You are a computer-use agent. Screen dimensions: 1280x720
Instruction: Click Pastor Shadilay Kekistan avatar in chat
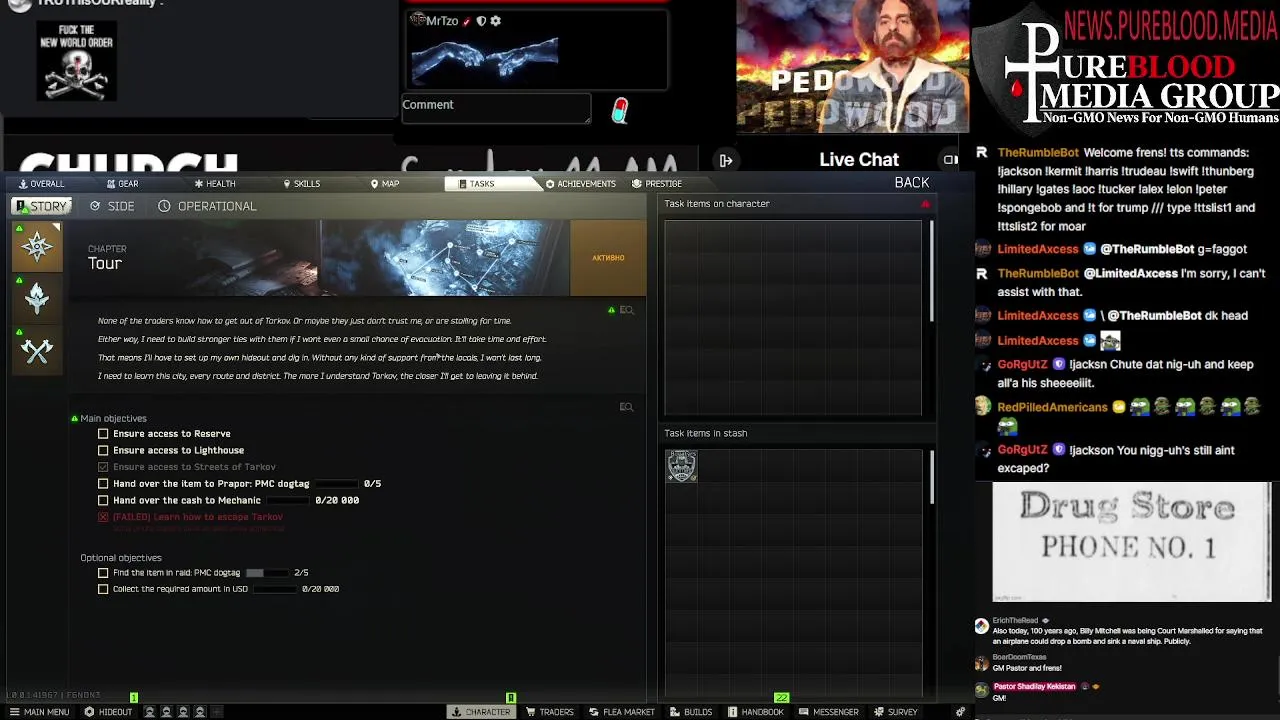coord(982,689)
